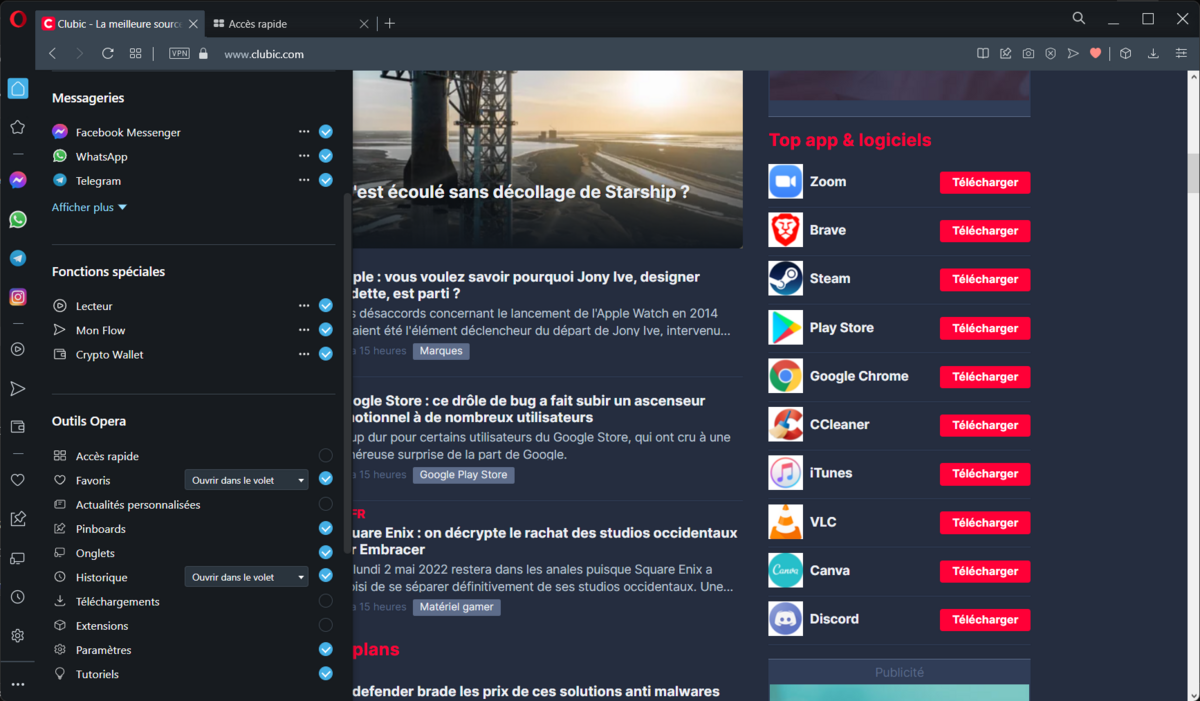
Task: Click the CCleaner app icon
Action: [x=785, y=424]
